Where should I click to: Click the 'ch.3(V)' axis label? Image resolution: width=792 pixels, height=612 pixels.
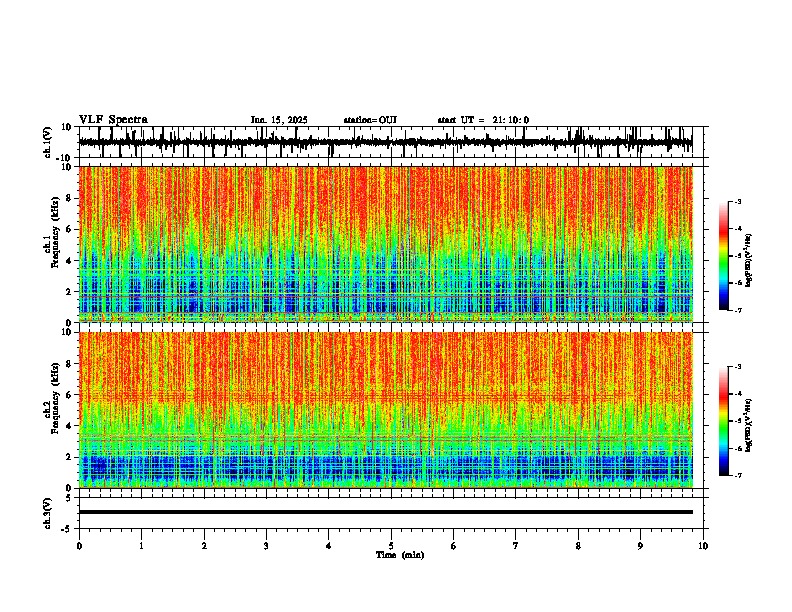(48, 513)
